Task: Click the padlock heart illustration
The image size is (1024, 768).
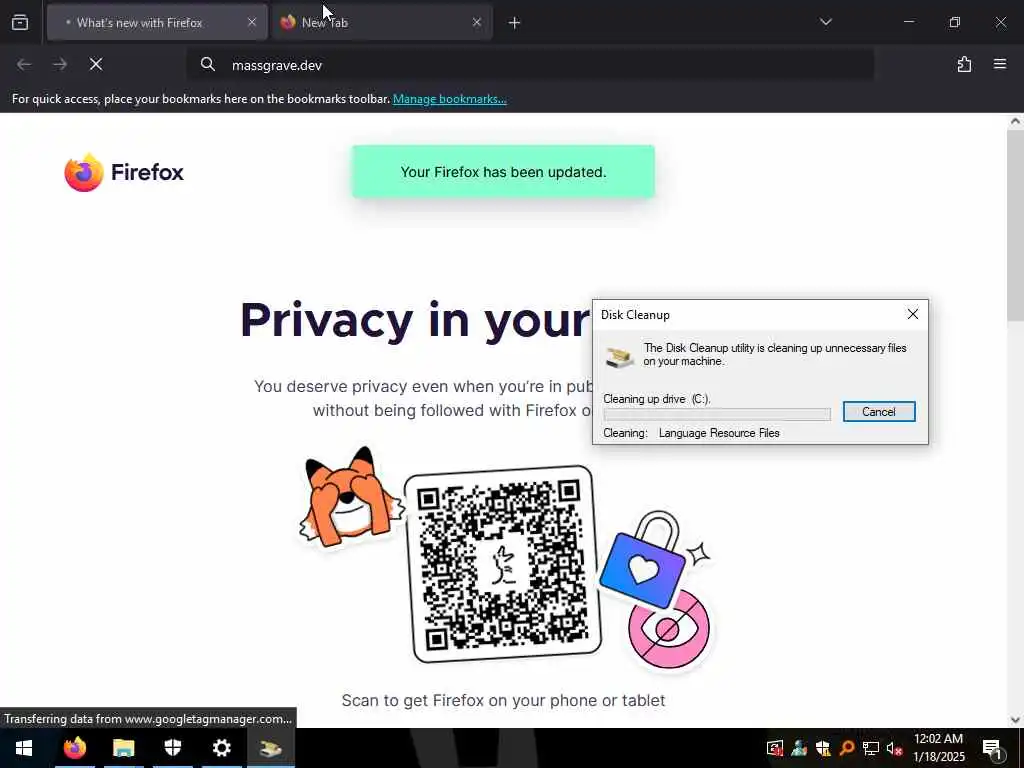Action: coord(644,562)
